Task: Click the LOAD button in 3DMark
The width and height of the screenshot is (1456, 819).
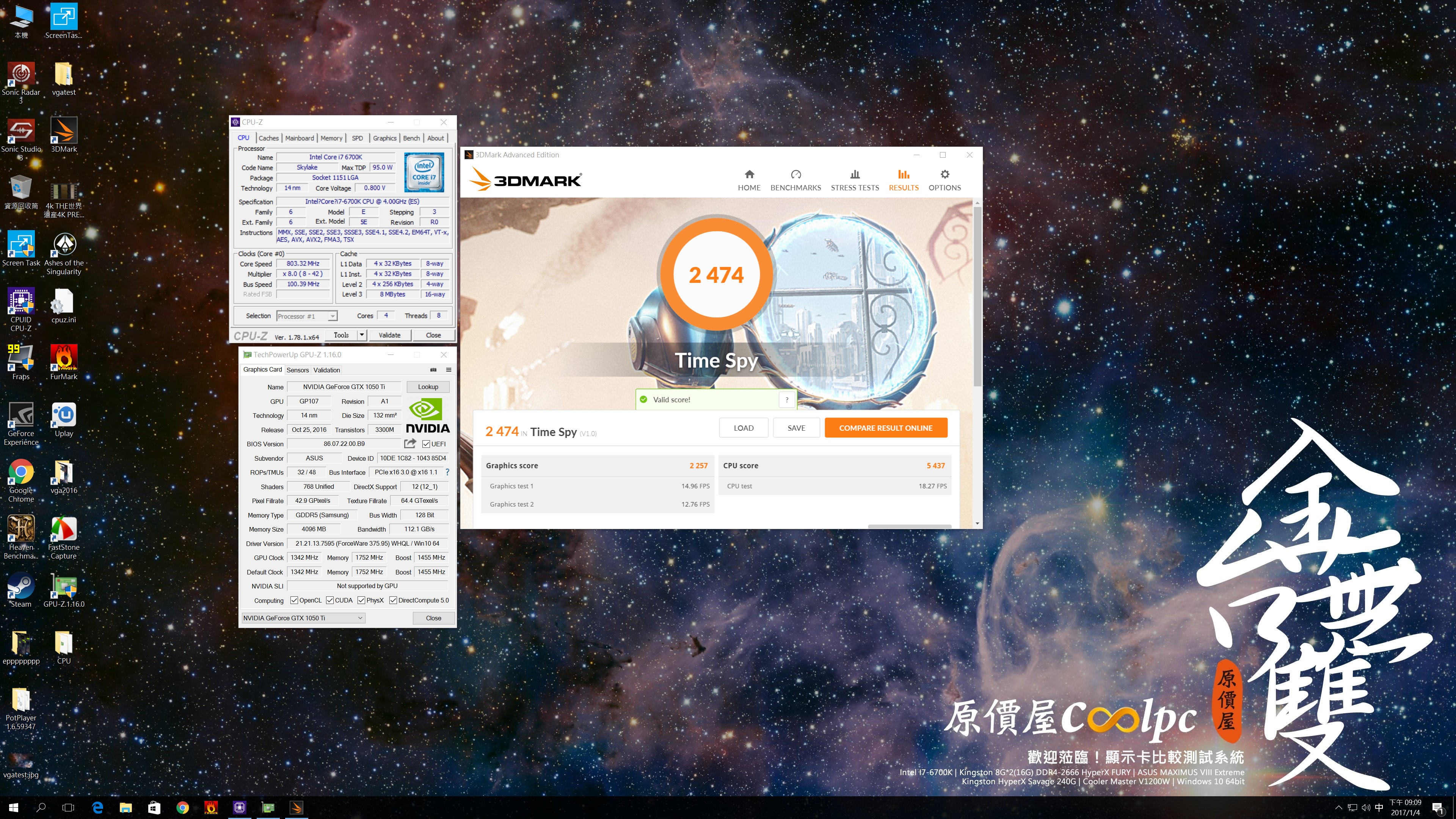Action: tap(743, 428)
